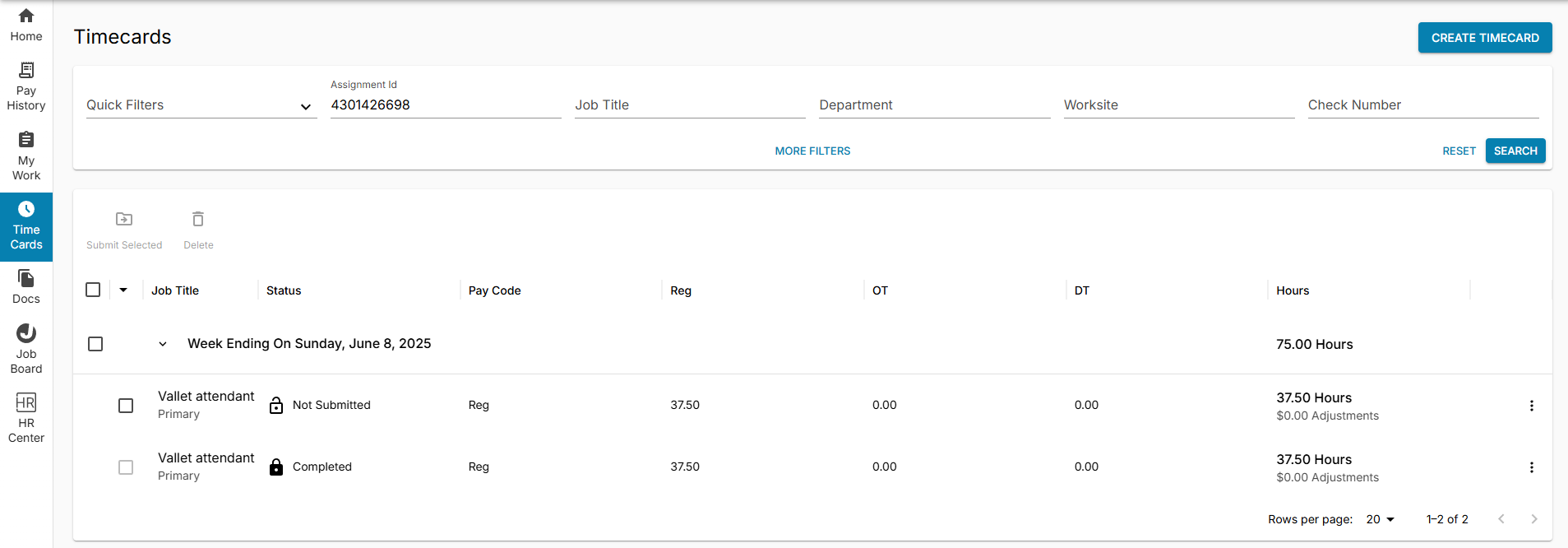
Task: Click the Delete trash icon
Action: click(x=198, y=220)
